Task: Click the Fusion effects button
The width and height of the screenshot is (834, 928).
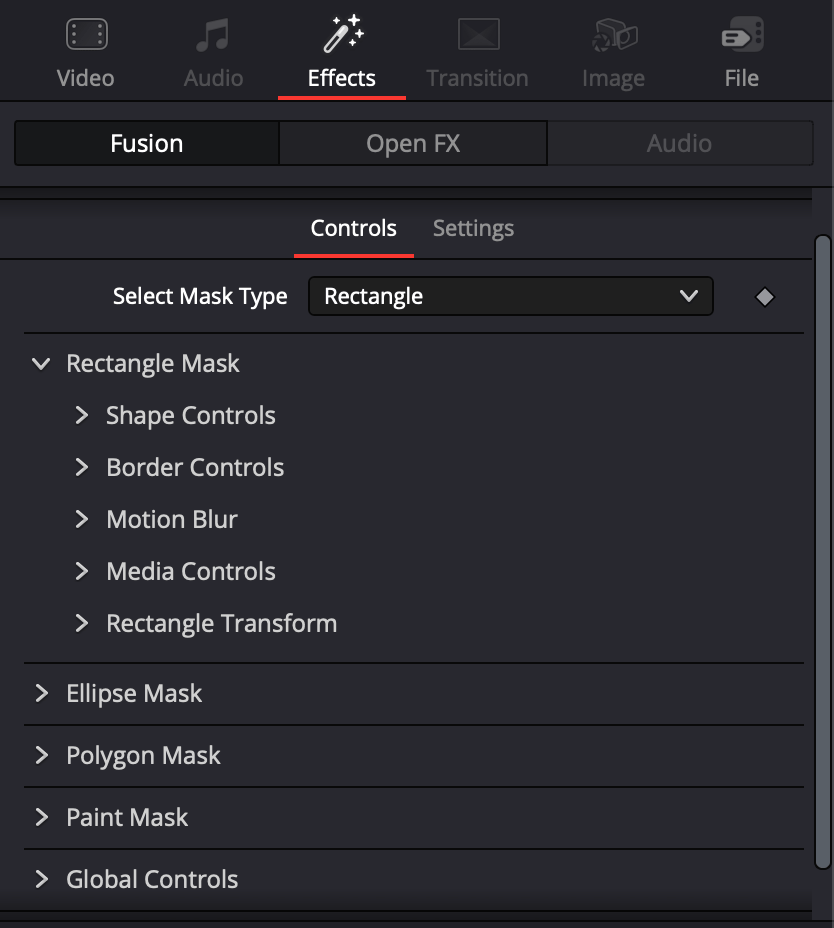Action: [x=147, y=143]
